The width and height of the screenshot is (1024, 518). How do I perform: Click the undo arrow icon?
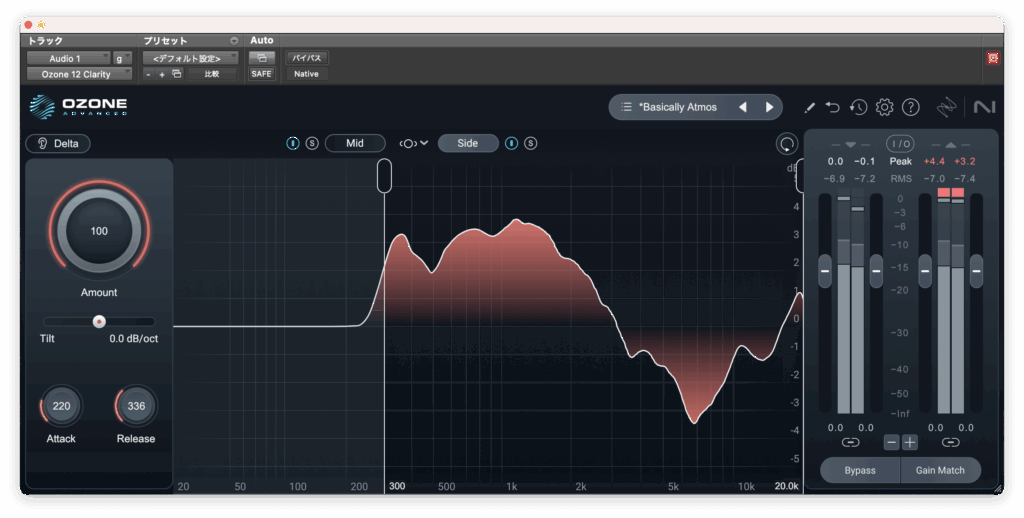pos(833,107)
